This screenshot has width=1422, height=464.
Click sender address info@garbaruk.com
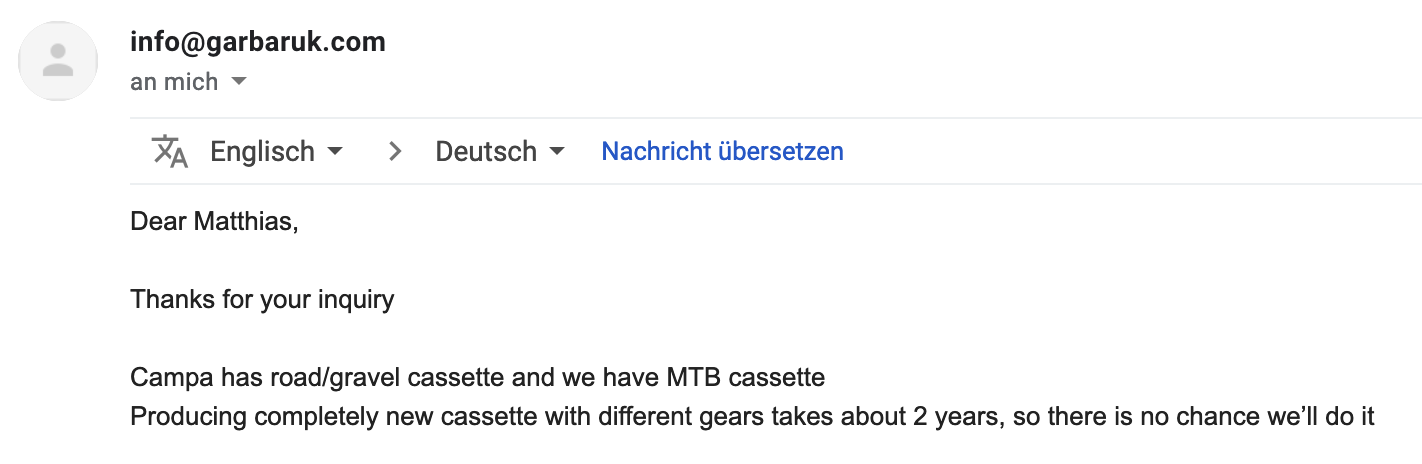[x=257, y=42]
